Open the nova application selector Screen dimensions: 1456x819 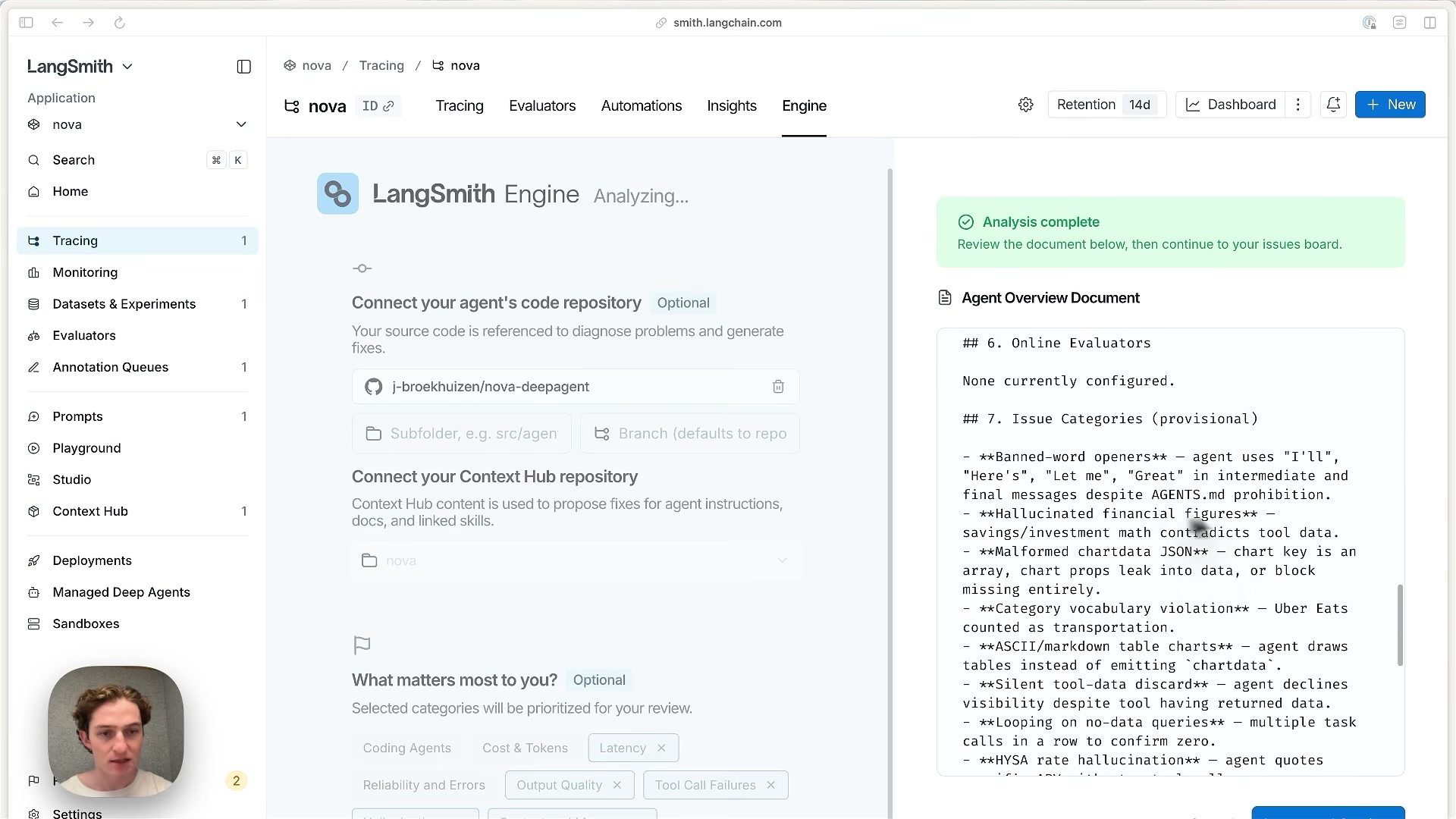pos(137,124)
